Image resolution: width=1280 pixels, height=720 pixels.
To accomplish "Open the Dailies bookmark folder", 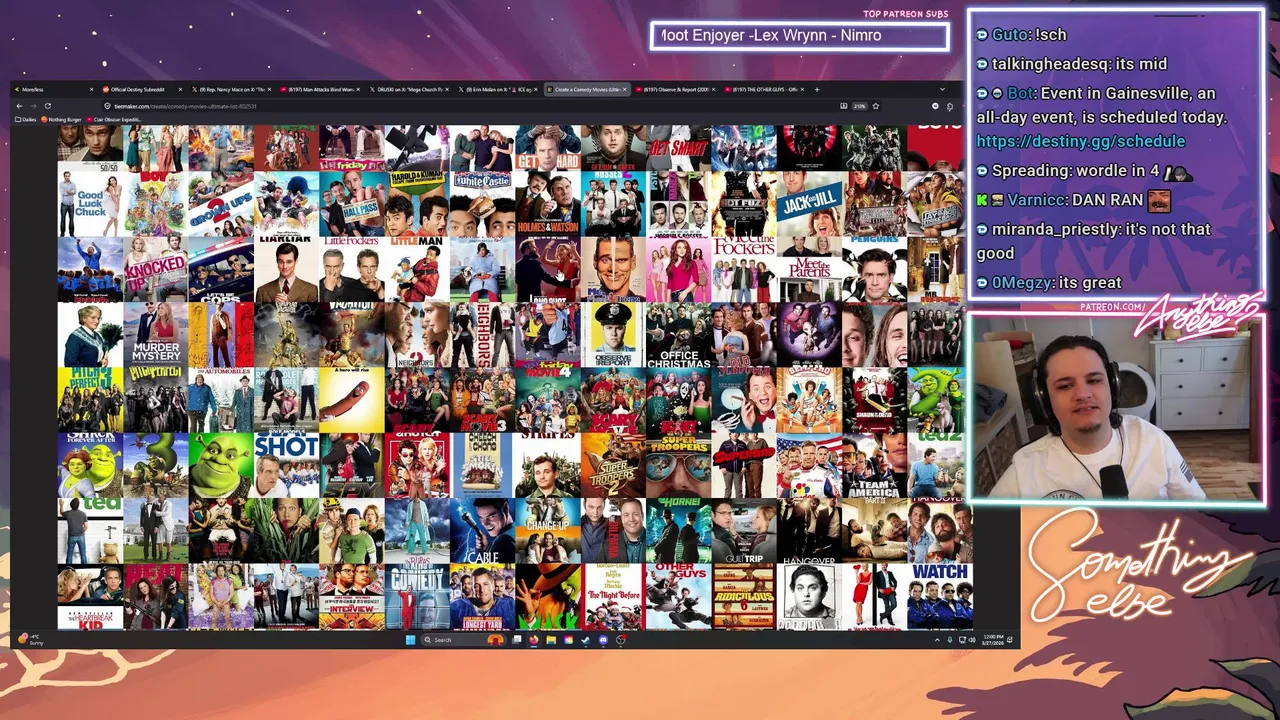I will [26, 119].
